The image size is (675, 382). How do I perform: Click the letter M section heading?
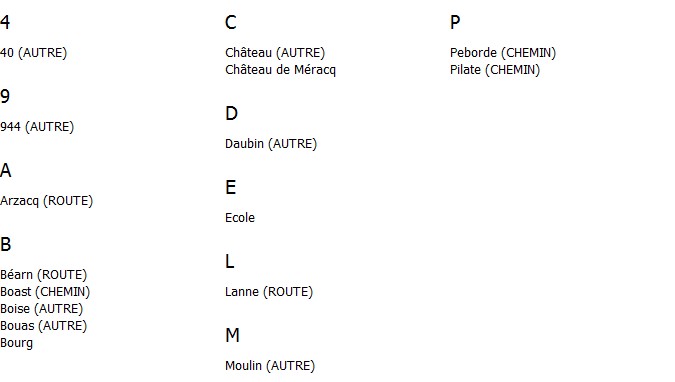(232, 335)
